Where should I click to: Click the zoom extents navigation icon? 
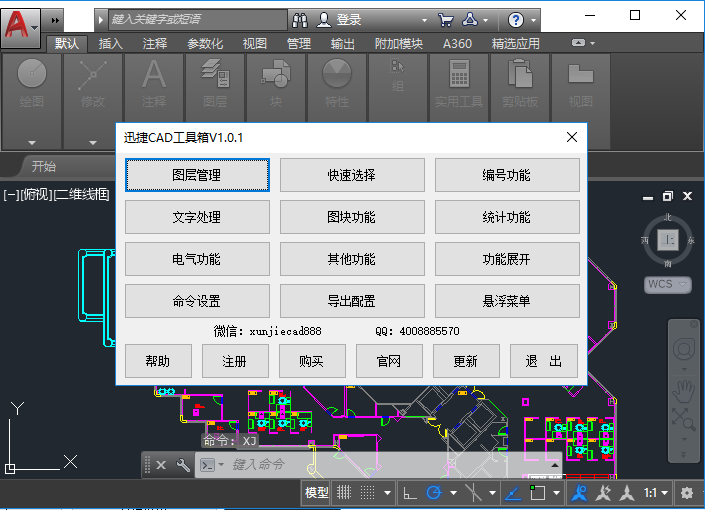(x=683, y=419)
